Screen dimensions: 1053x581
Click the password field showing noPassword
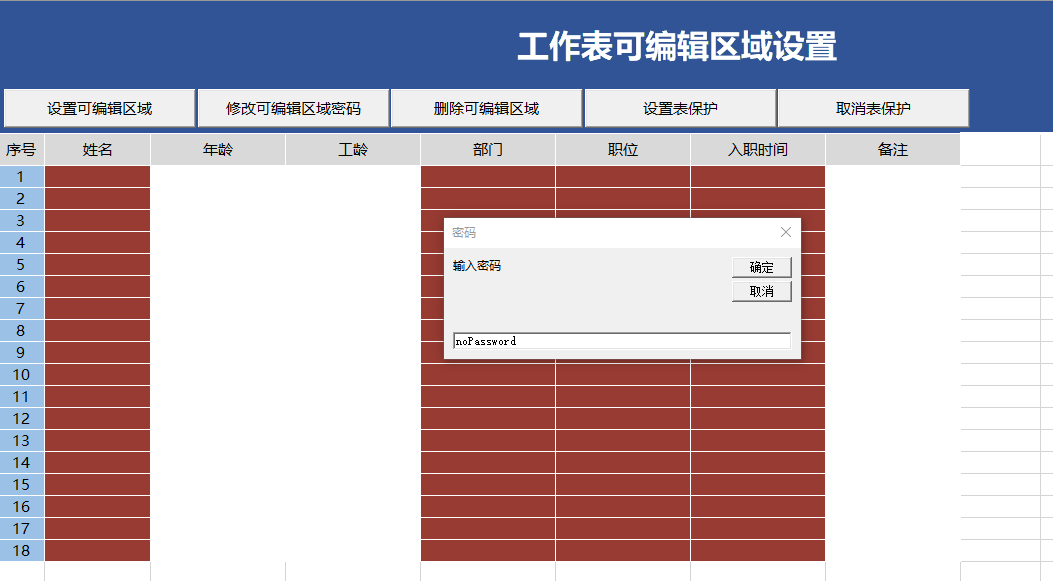620,340
